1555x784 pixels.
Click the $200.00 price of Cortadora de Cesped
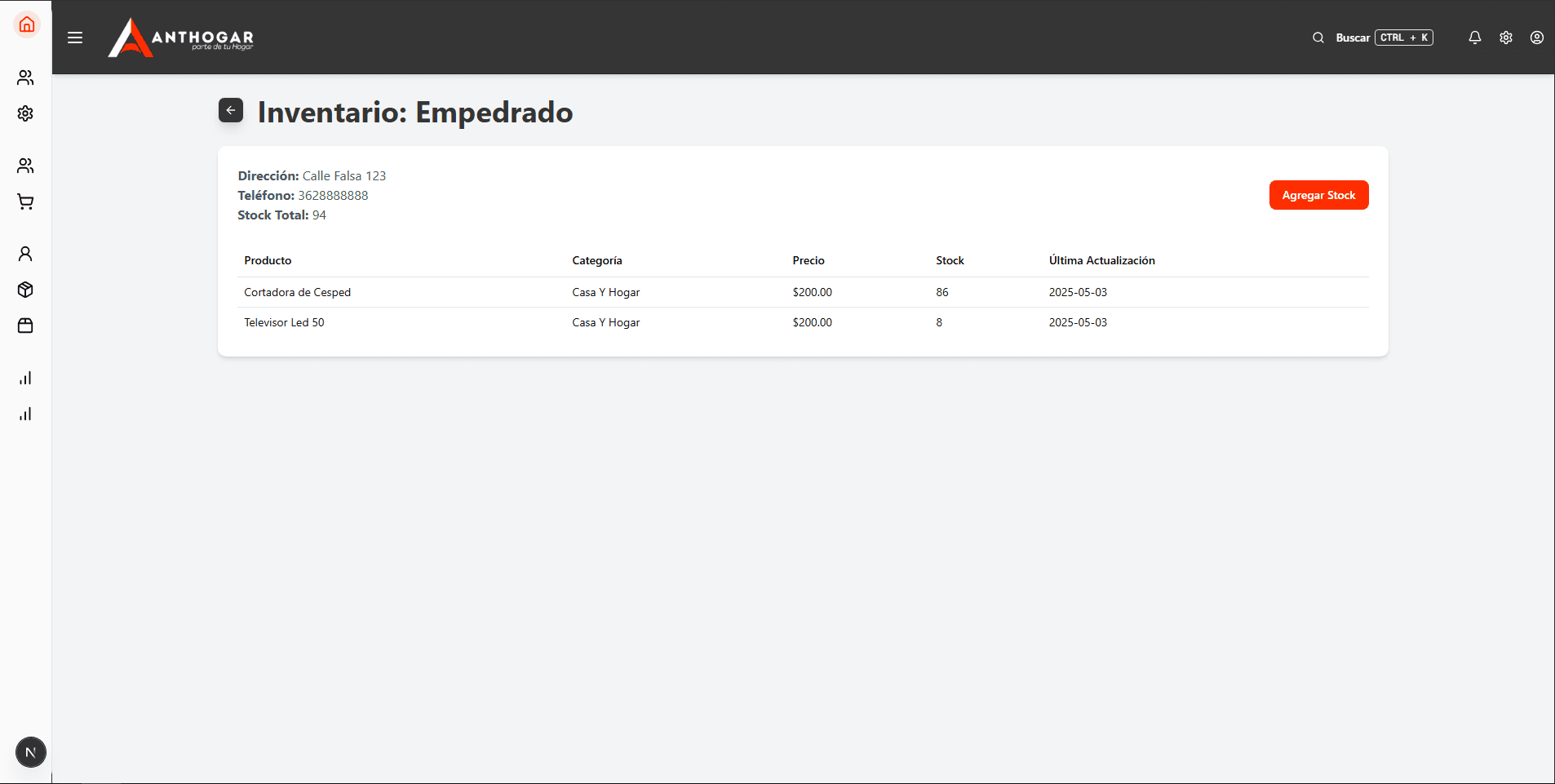click(813, 292)
